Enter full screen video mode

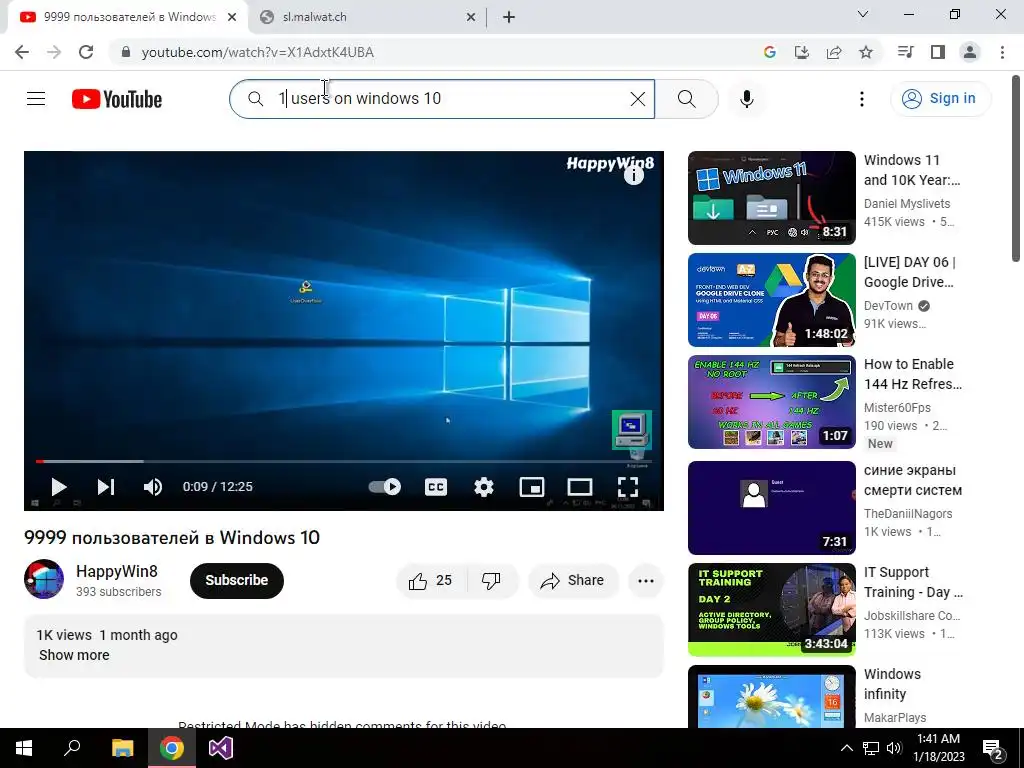tap(628, 487)
